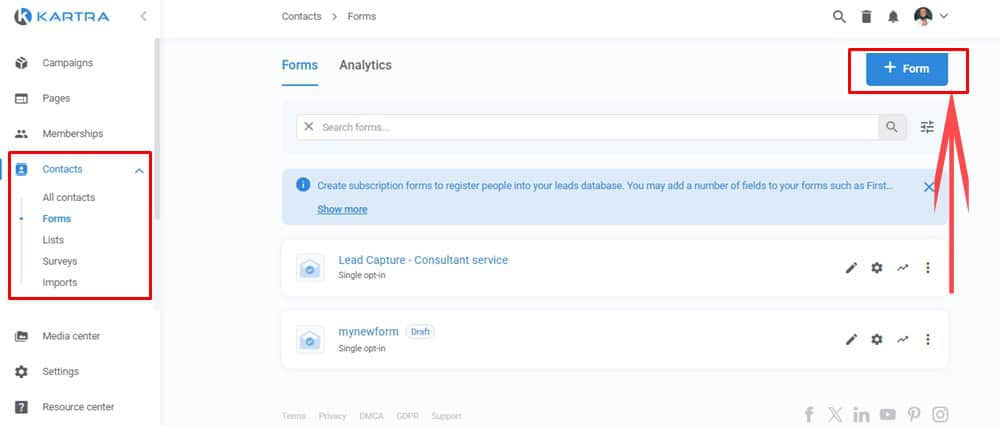This screenshot has width=1000, height=426.
Task: Open the Privacy footer link
Action: [x=332, y=416]
